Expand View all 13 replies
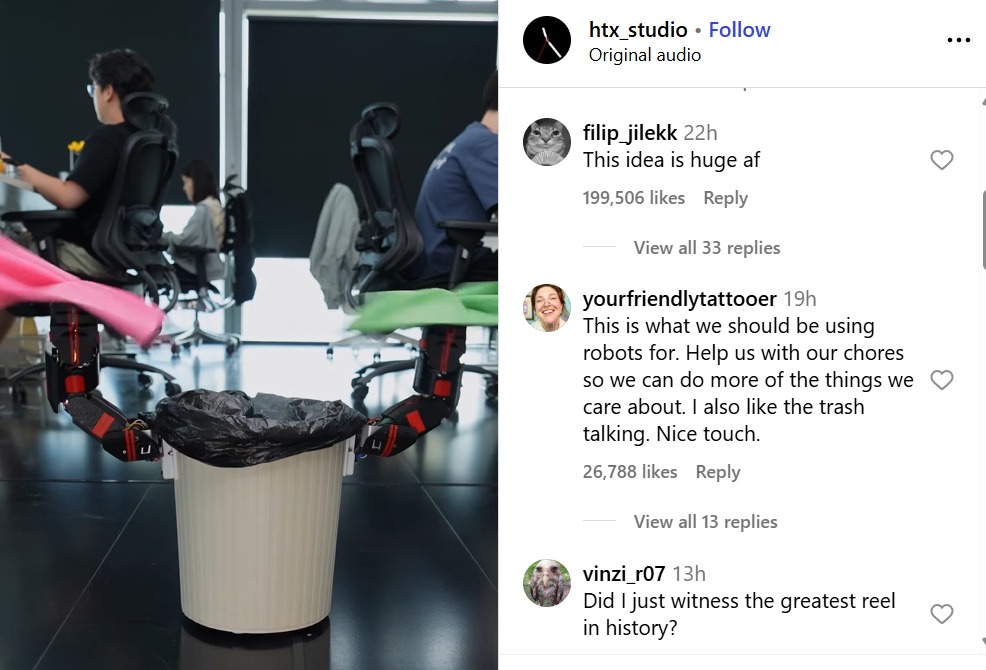Viewport: 986px width, 670px height. 706,522
